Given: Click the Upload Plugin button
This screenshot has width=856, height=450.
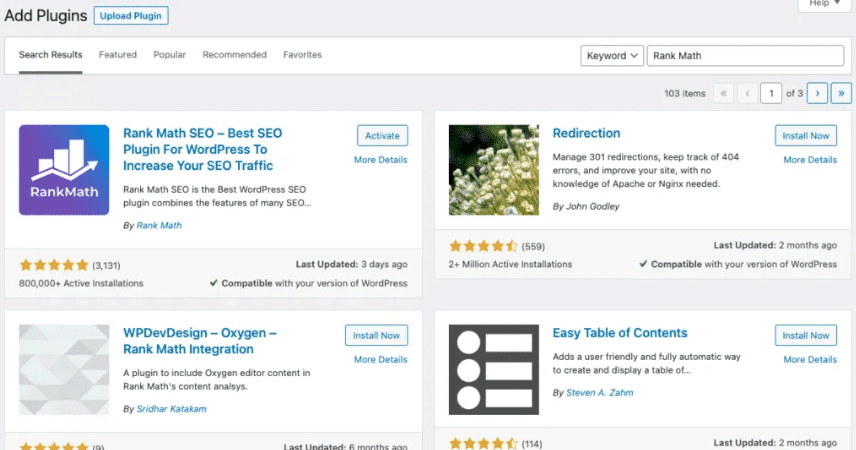Looking at the screenshot, I should point(131,16).
